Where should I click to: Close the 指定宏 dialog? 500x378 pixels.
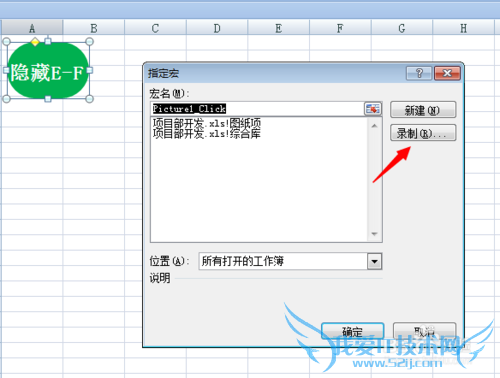[x=447, y=73]
